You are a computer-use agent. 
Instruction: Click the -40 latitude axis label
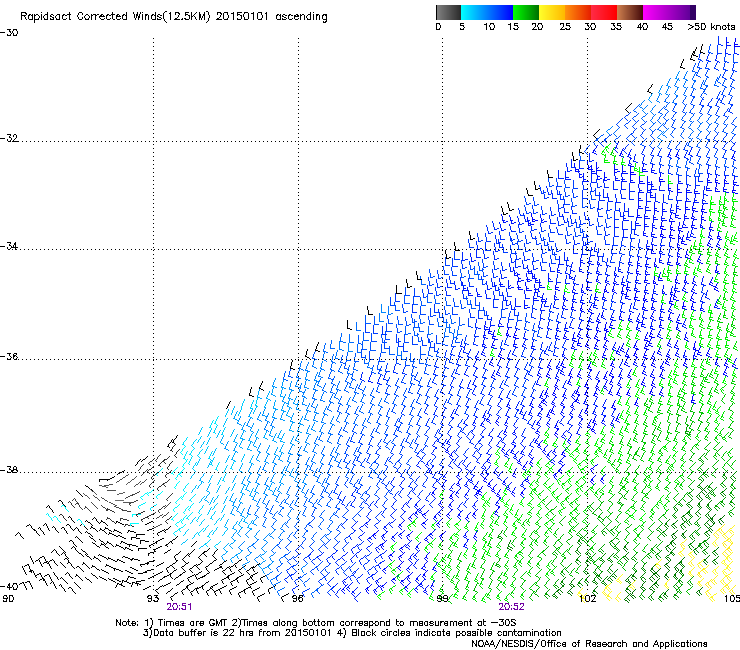9,586
